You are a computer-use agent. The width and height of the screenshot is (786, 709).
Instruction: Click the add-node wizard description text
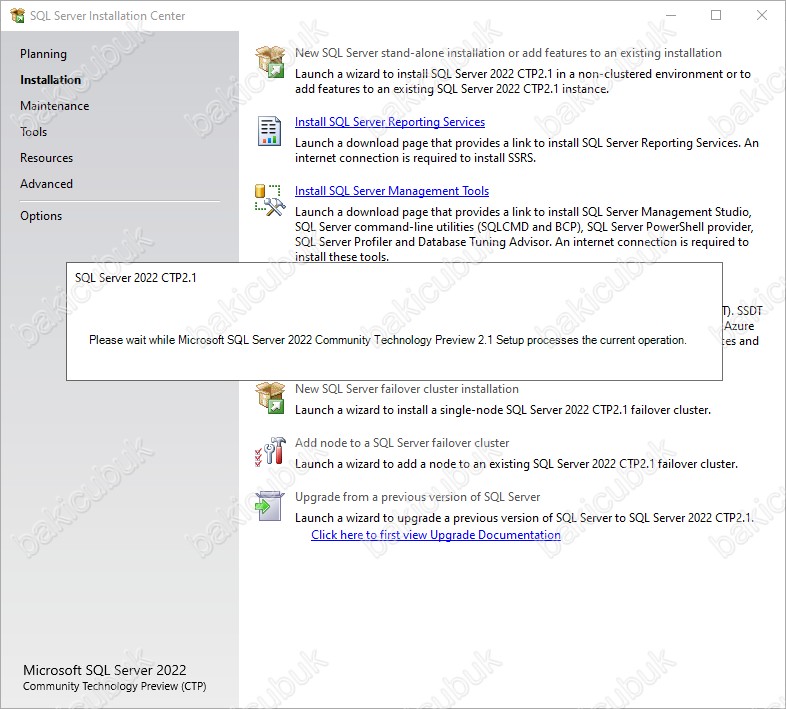coord(516,464)
